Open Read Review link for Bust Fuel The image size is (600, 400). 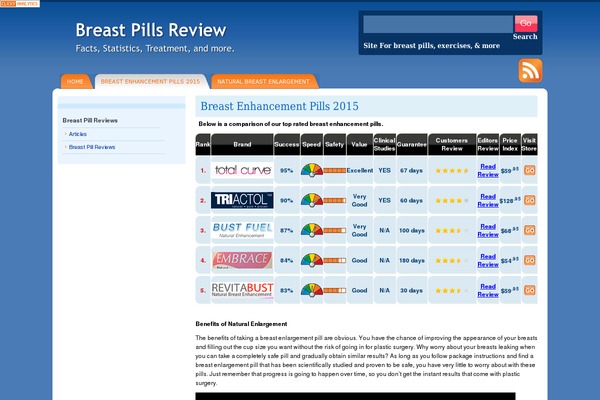pyautogui.click(x=488, y=230)
